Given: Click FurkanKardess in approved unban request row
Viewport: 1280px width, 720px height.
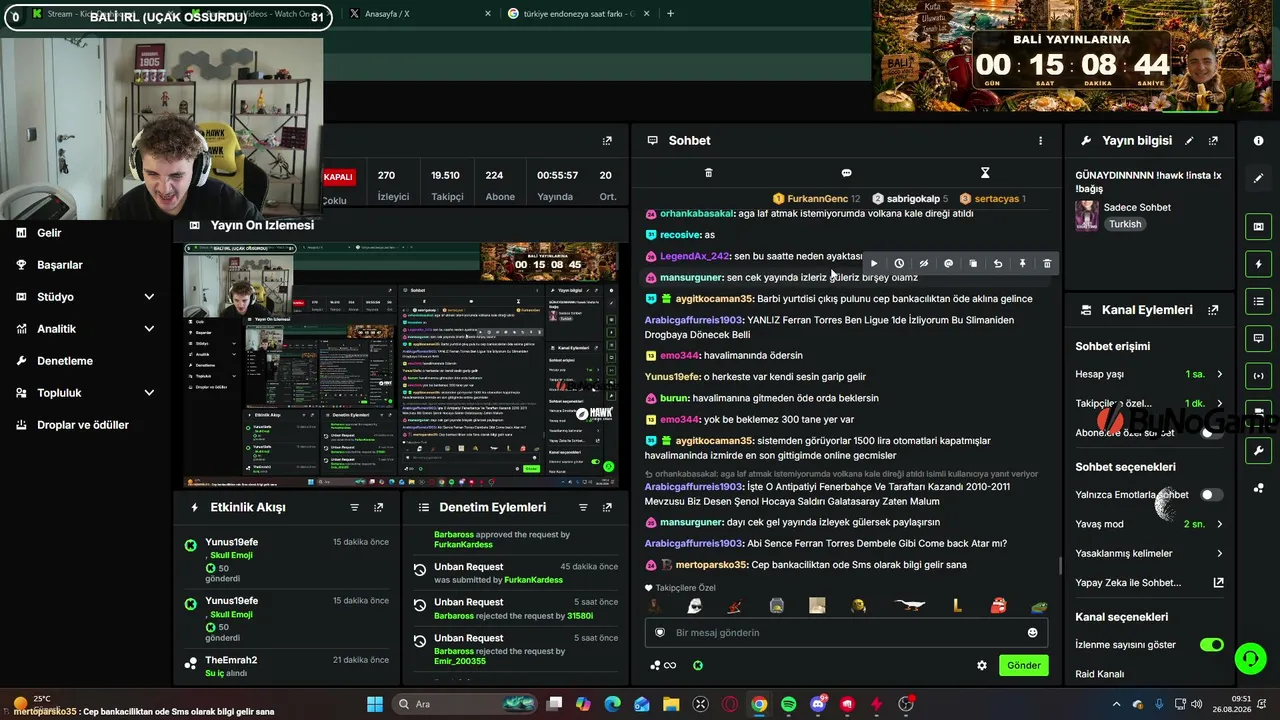Looking at the screenshot, I should [x=464, y=545].
